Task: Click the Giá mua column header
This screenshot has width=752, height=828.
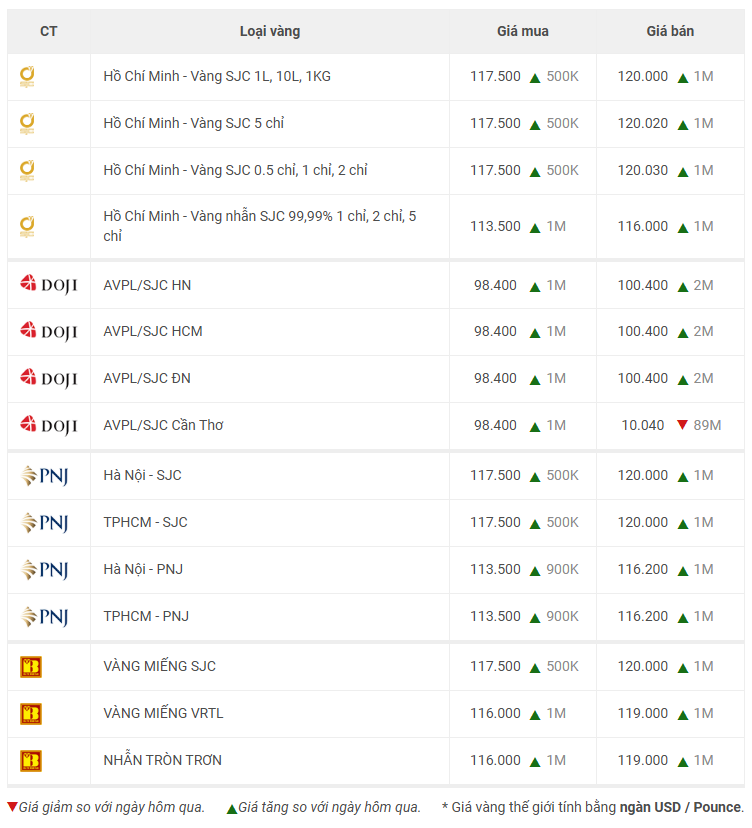Action: 523,32
